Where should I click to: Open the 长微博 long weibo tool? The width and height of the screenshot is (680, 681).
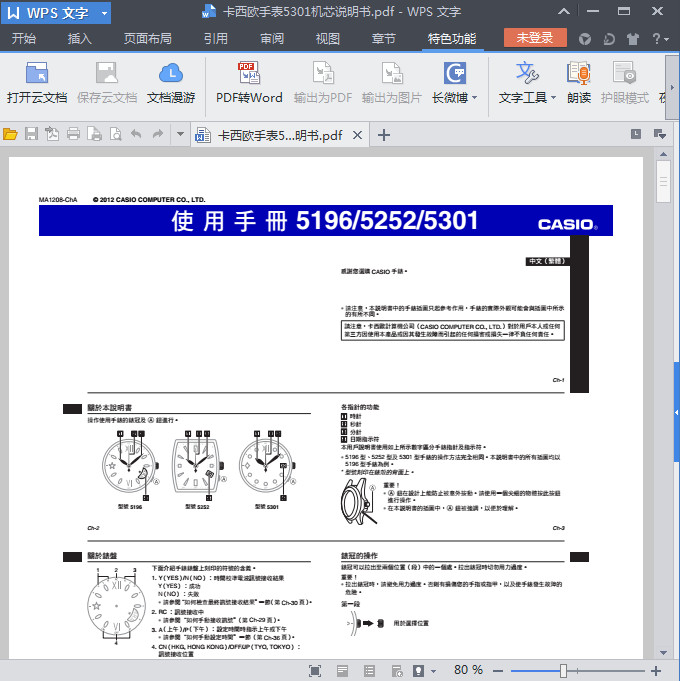point(454,83)
